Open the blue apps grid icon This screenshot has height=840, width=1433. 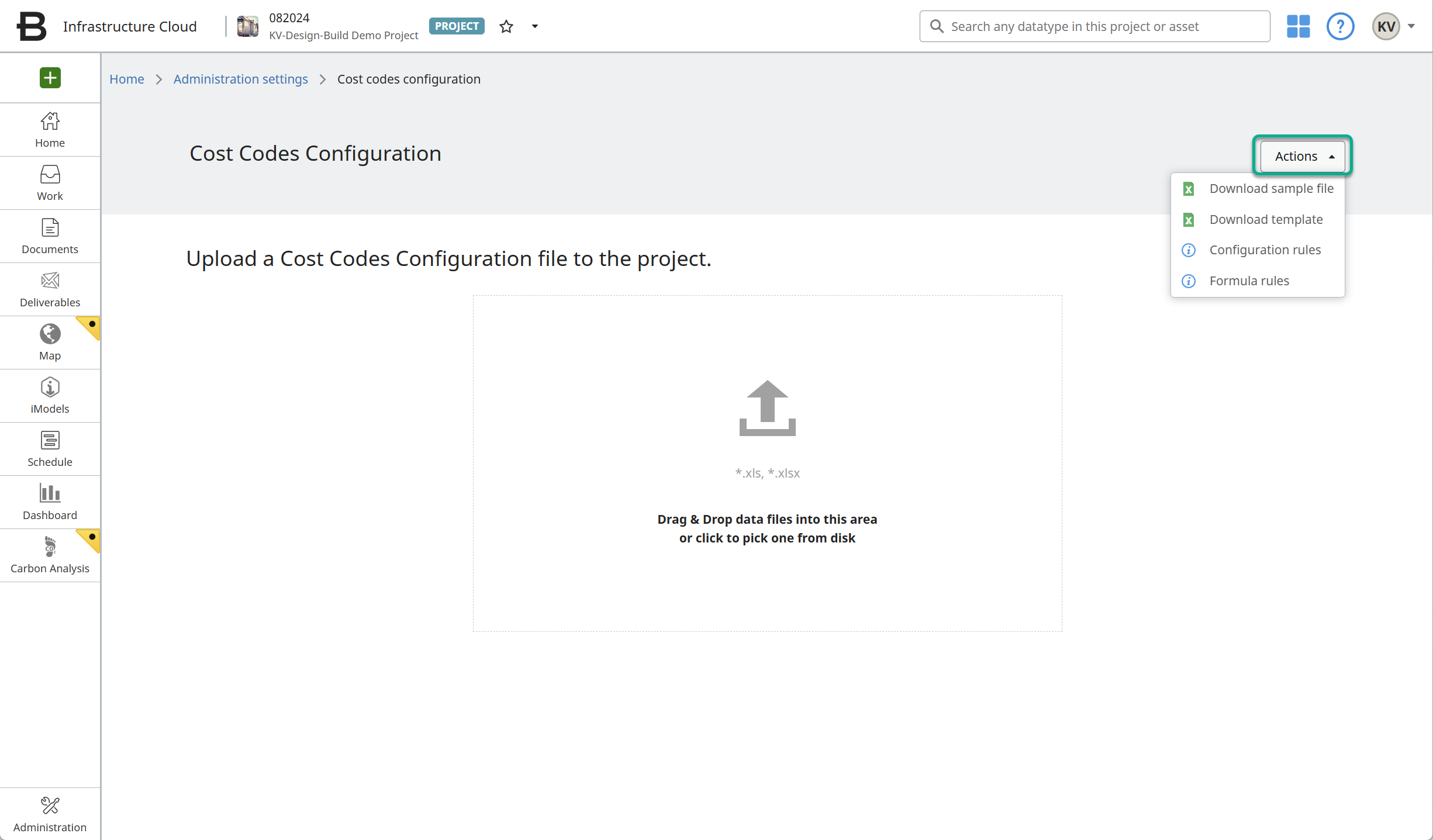(x=1298, y=26)
